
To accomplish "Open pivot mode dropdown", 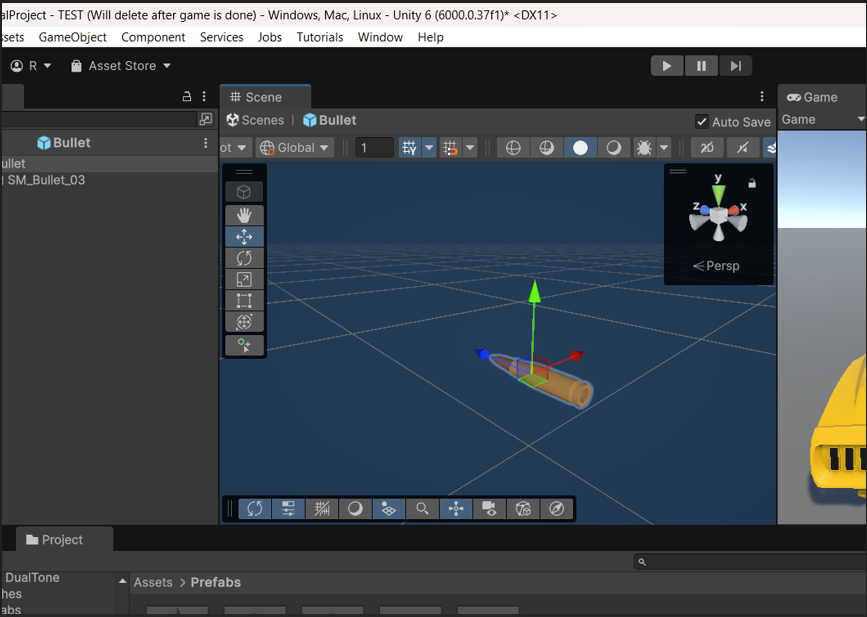I will (x=235, y=148).
